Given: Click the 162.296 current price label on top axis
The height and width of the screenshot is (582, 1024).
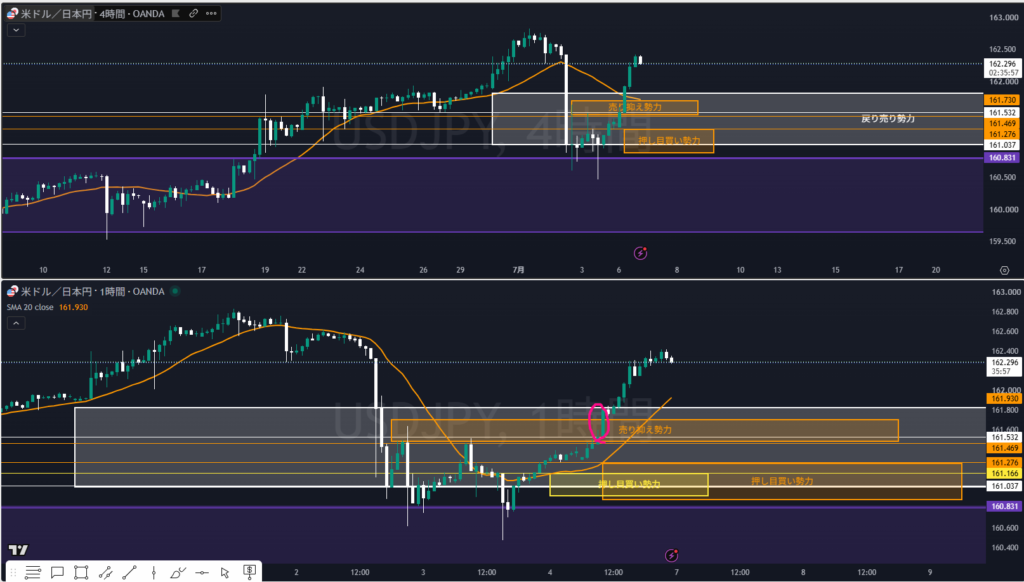Looking at the screenshot, I should pyautogui.click(x=1002, y=64).
